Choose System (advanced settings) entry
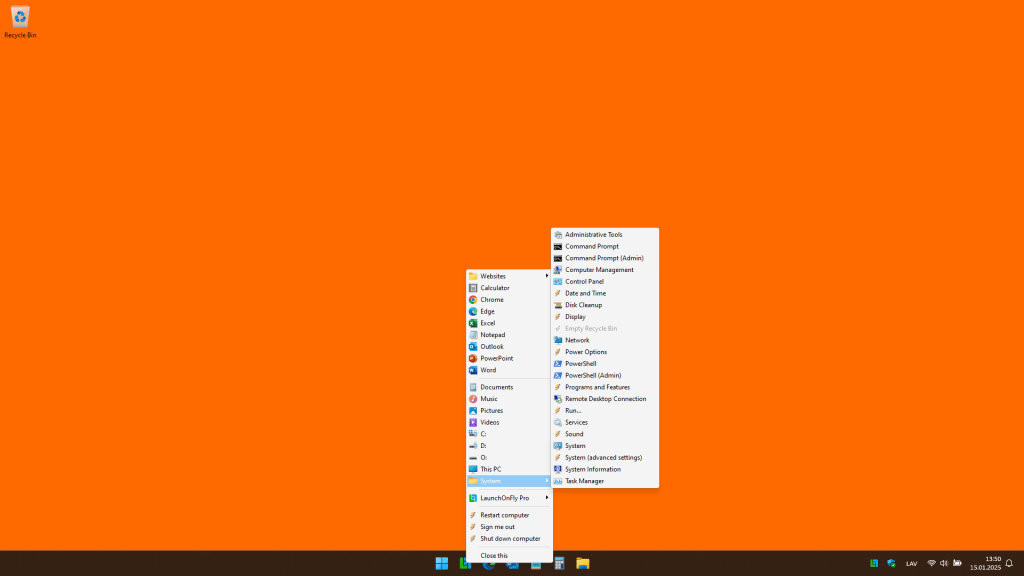The image size is (1024, 576). [603, 458]
